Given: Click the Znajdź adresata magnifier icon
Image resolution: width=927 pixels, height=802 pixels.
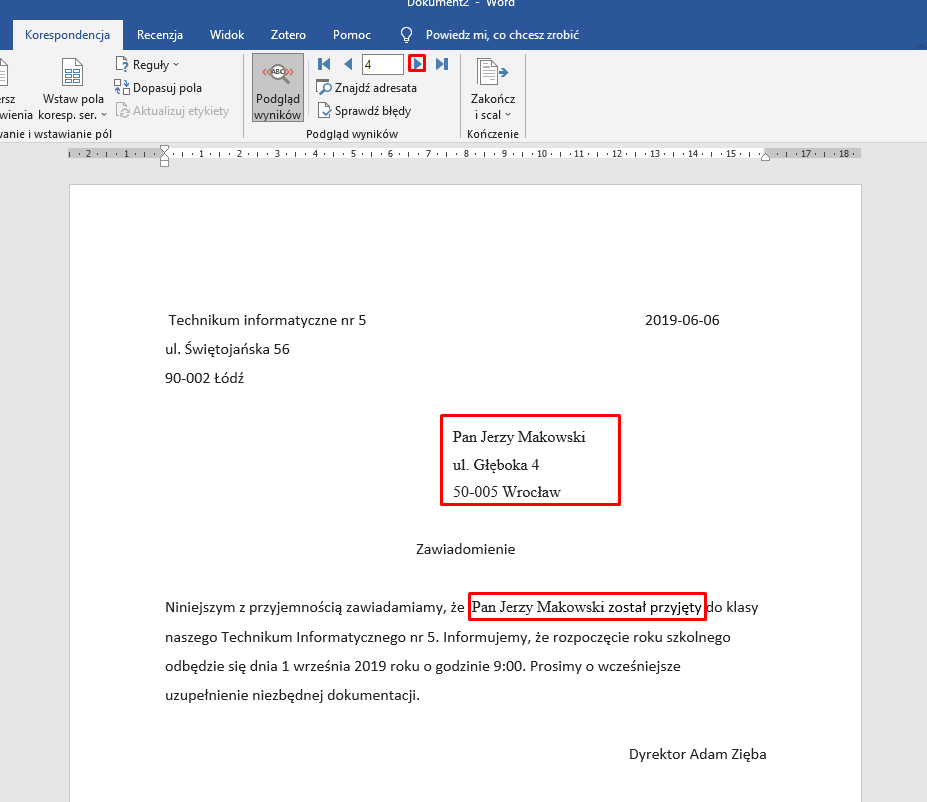Looking at the screenshot, I should (x=324, y=87).
